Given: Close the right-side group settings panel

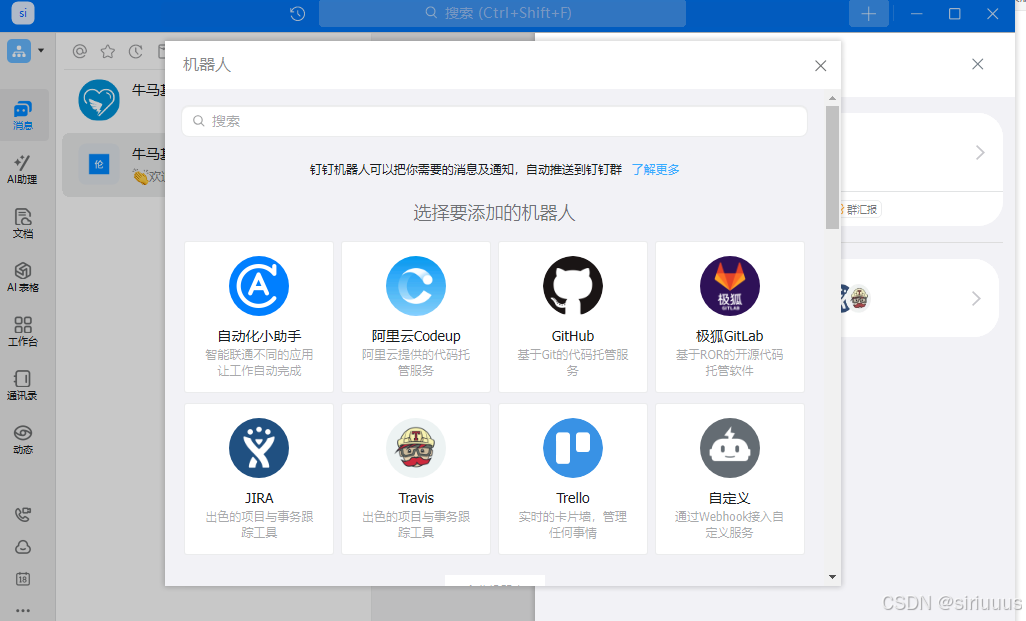Looking at the screenshot, I should click(978, 64).
